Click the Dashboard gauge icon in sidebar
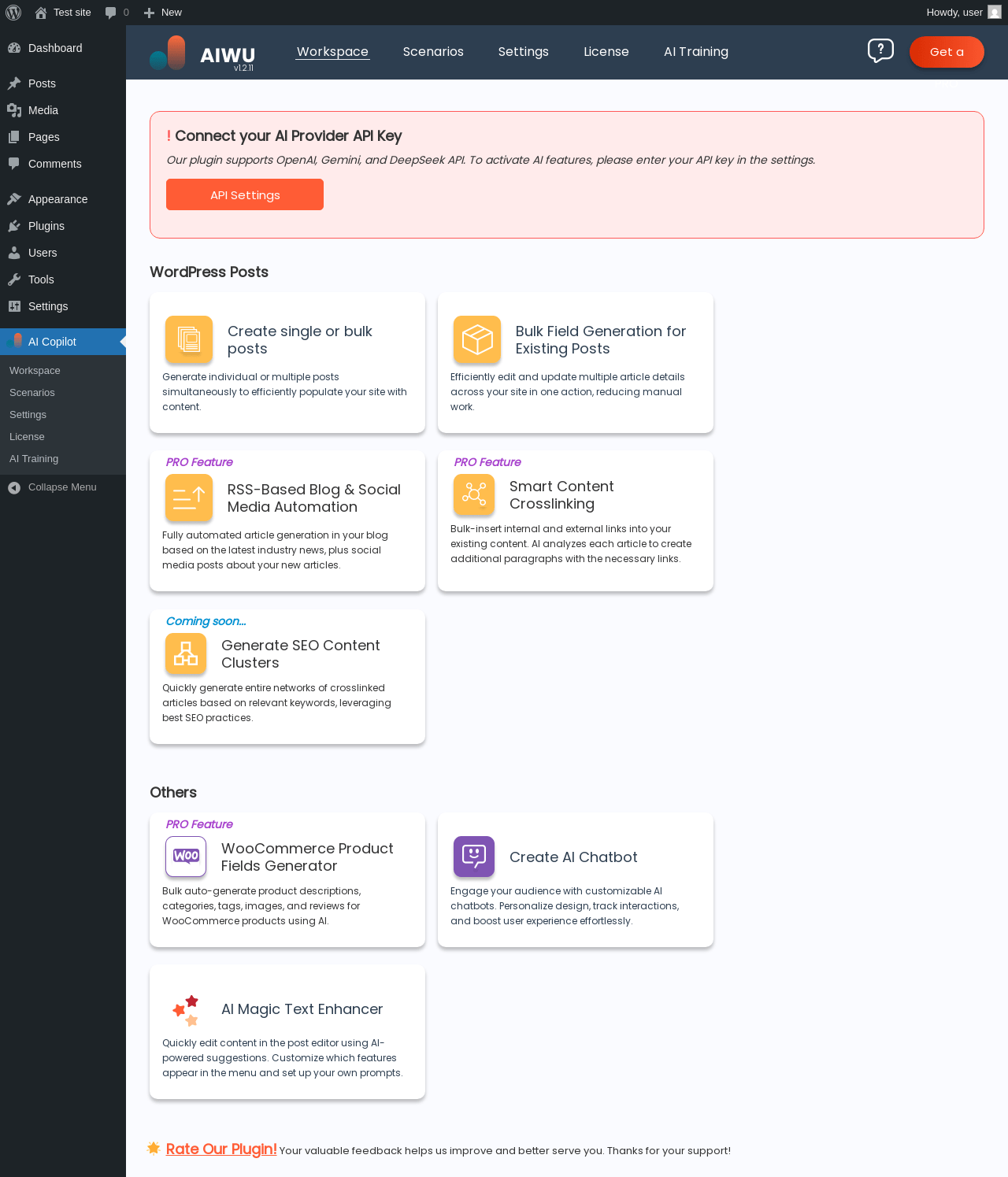 (x=14, y=48)
